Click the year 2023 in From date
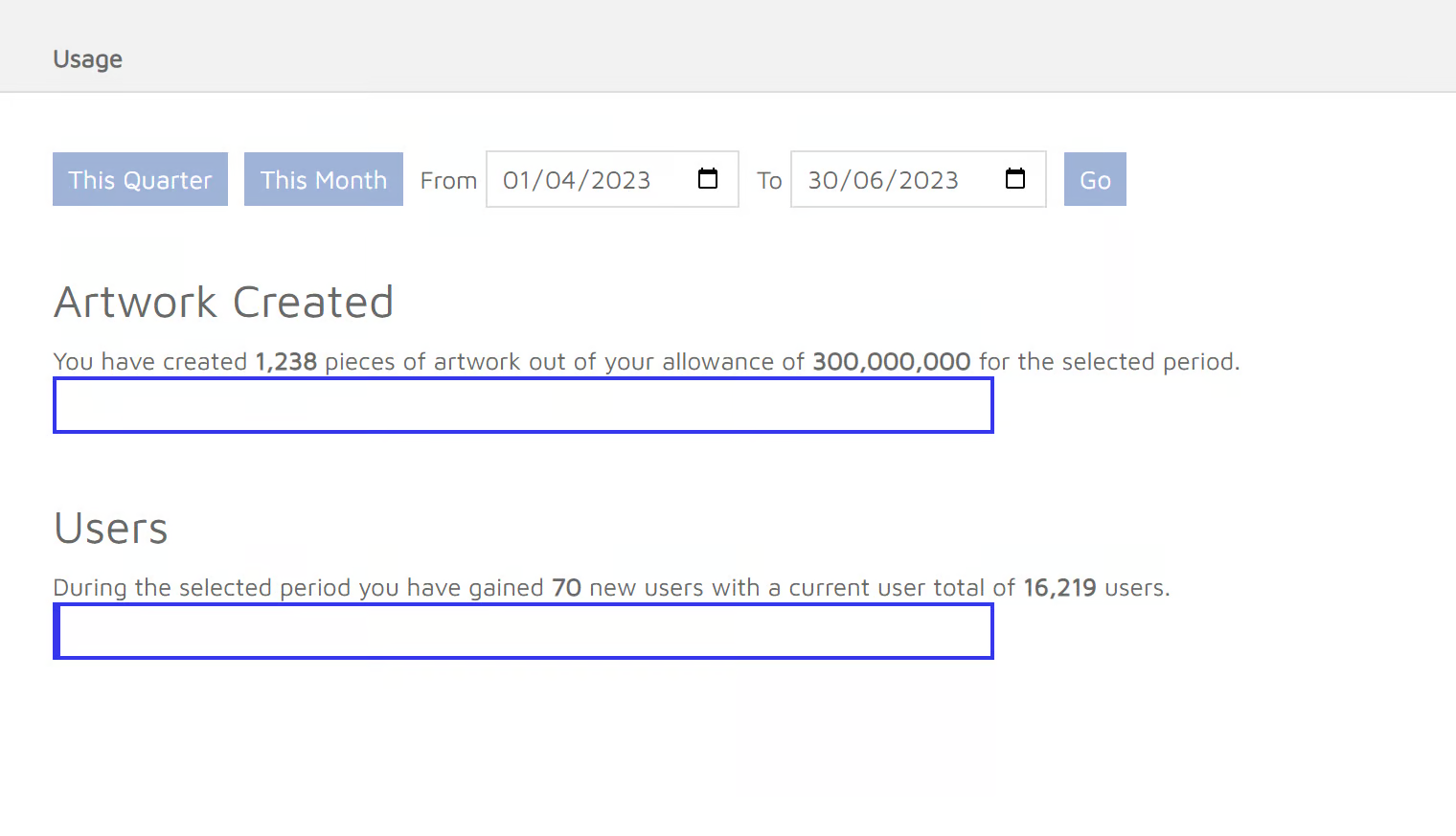This screenshot has height=836, width=1456. [620, 180]
